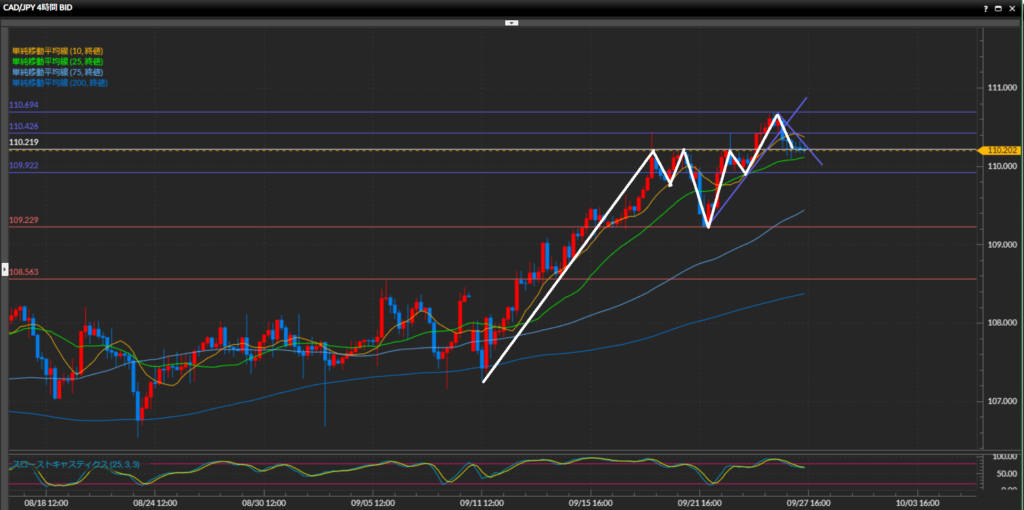Click the current price tag 110.202

point(1001,150)
